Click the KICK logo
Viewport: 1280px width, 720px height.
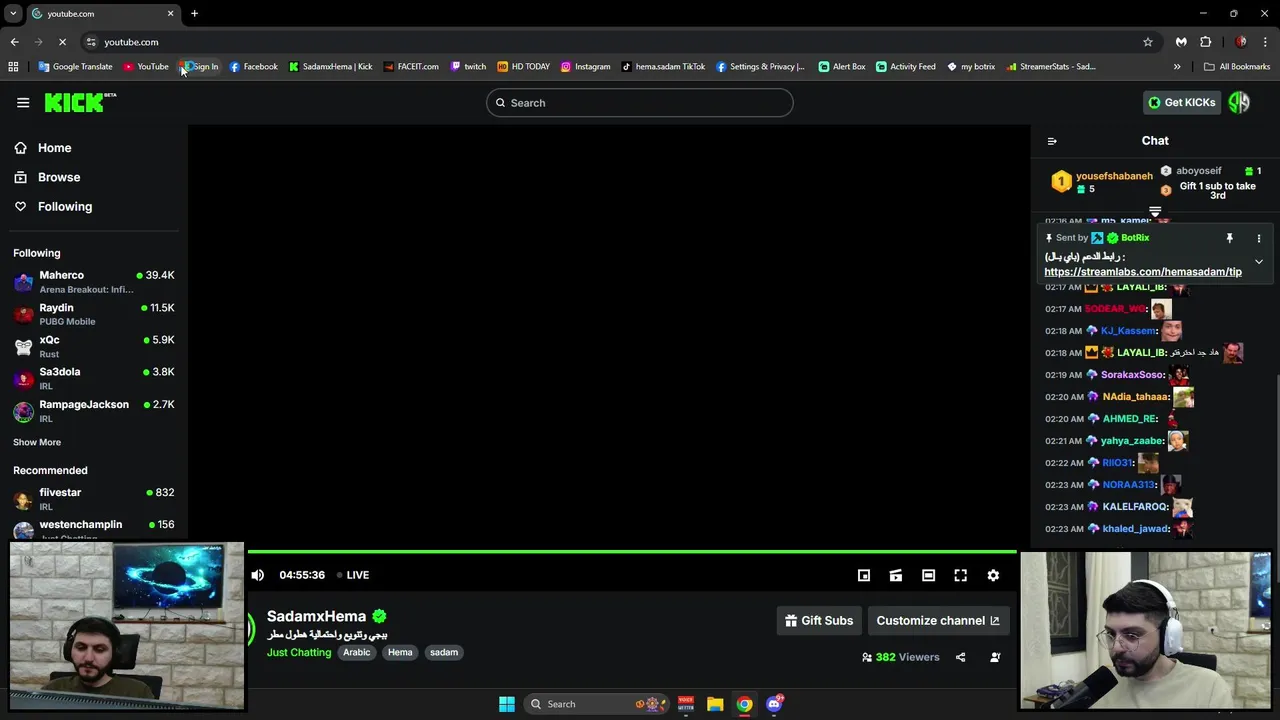coord(80,102)
